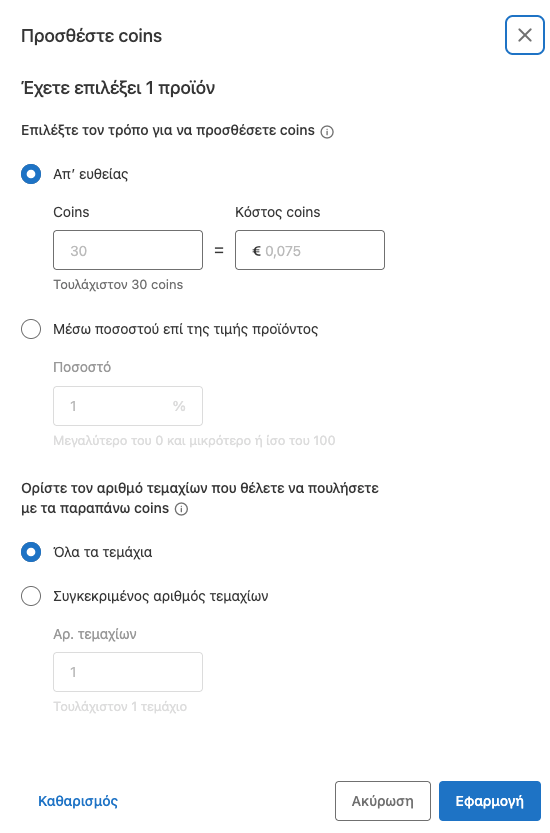550x833 pixels.
Task: Open info icon beside coin method prompt
Action: point(327,132)
